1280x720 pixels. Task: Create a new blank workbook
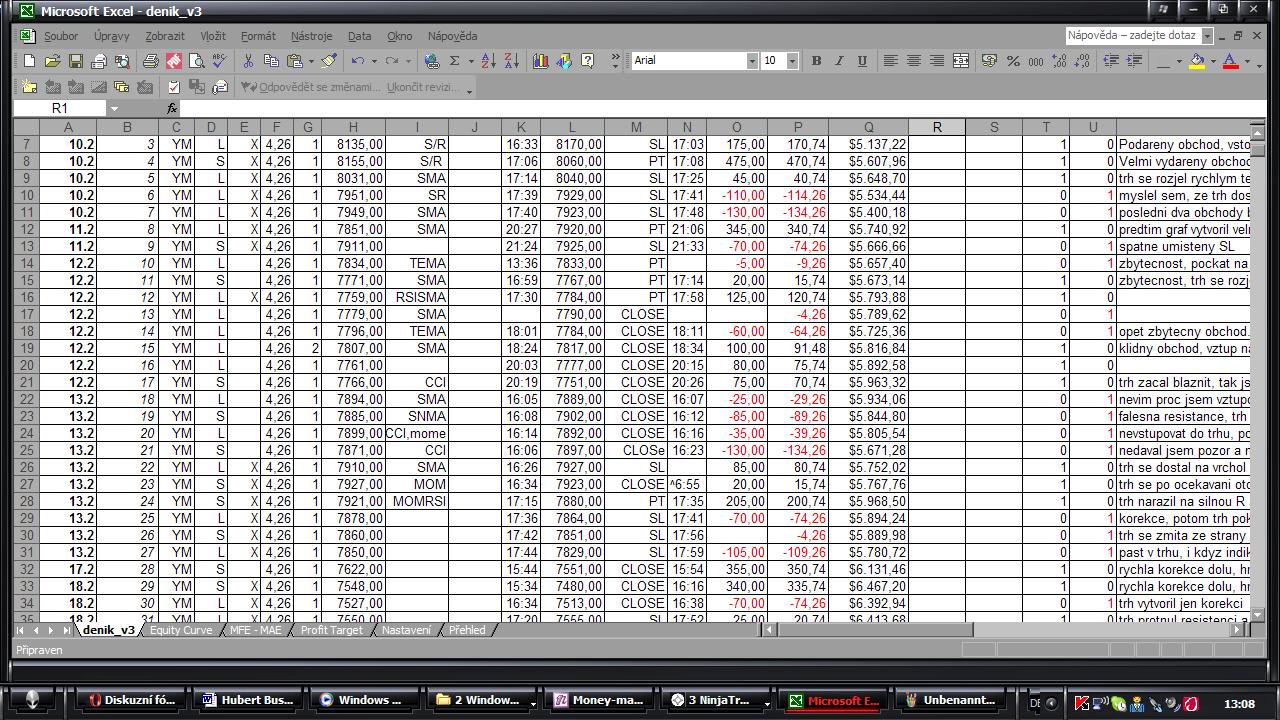tap(30, 61)
